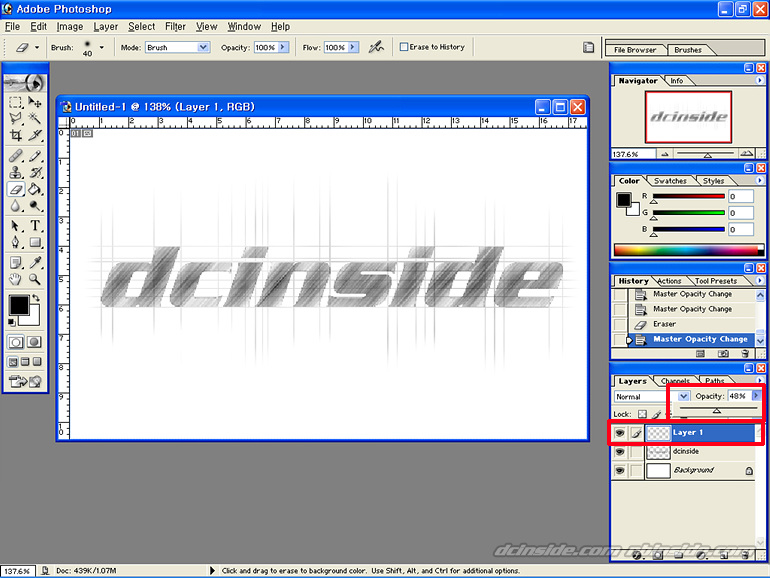Open the Color palette menu arrow
770x578 pixels.
(x=760, y=180)
